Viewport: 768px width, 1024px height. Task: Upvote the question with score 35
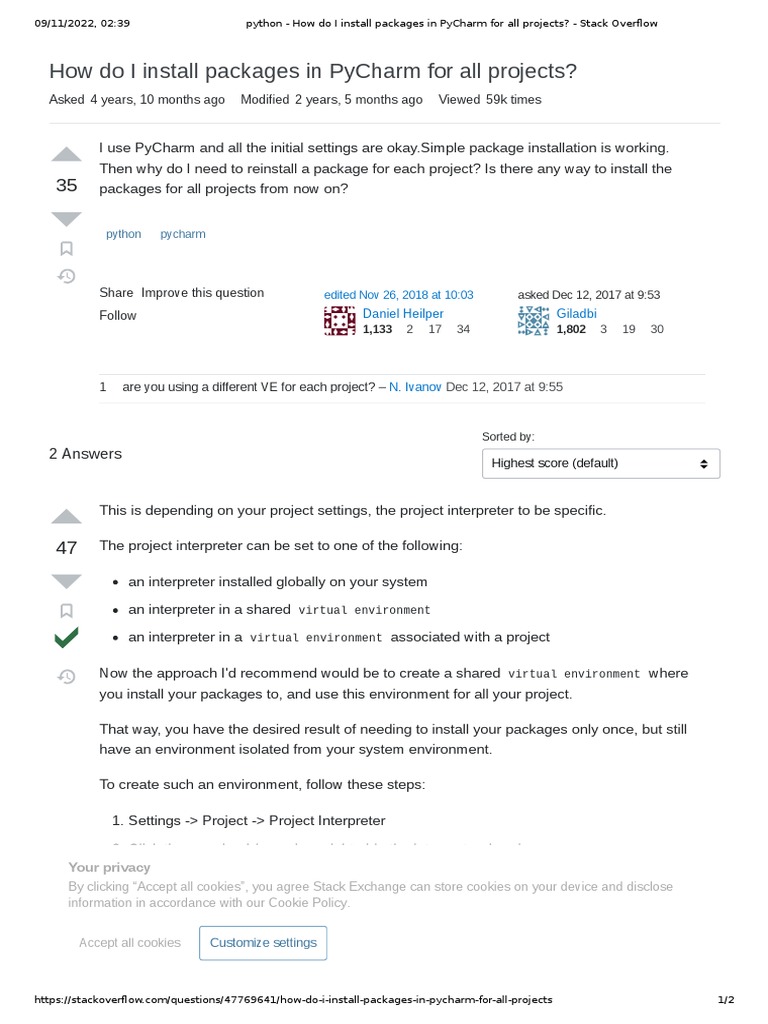point(66,154)
